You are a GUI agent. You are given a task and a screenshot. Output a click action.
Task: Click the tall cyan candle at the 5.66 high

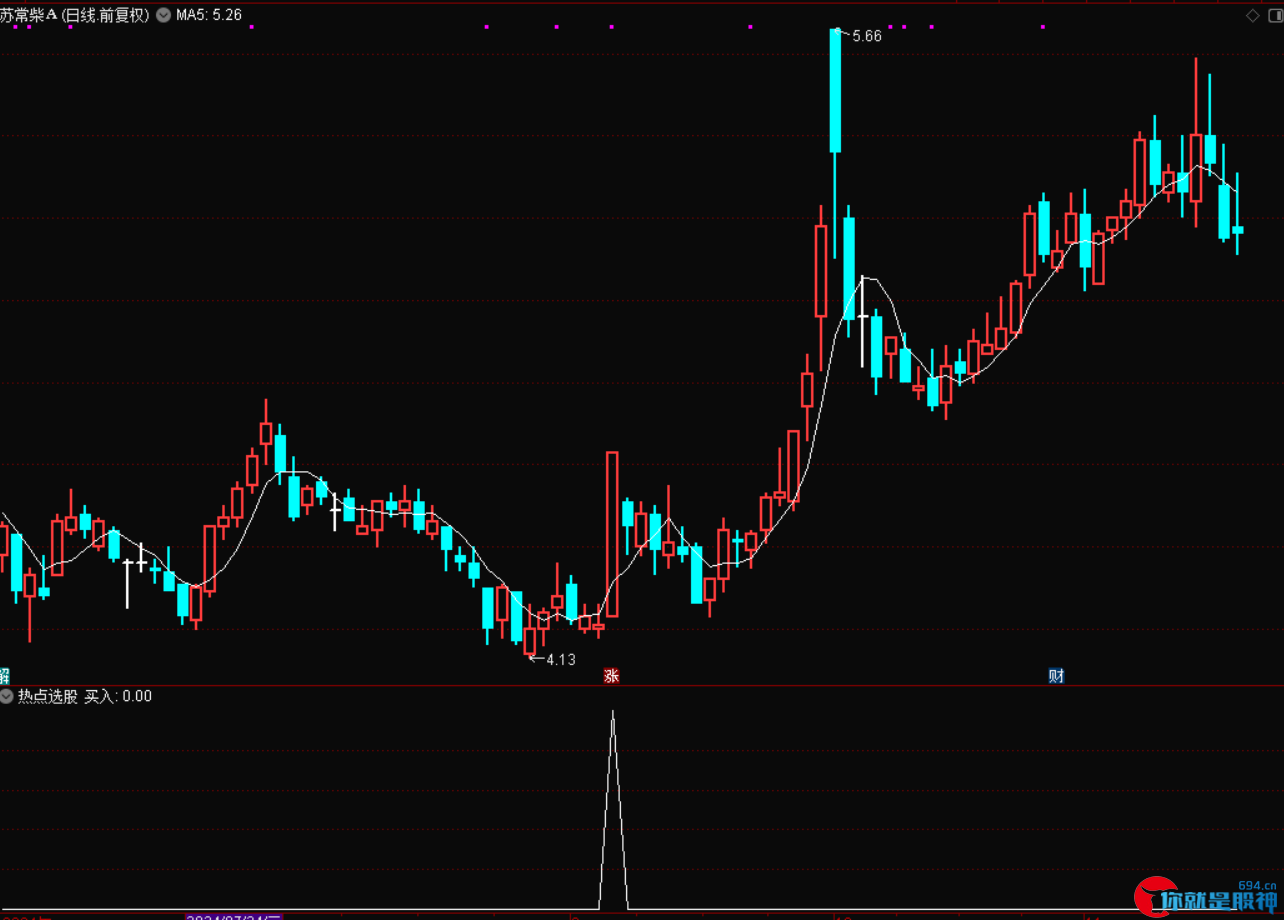[x=835, y=90]
